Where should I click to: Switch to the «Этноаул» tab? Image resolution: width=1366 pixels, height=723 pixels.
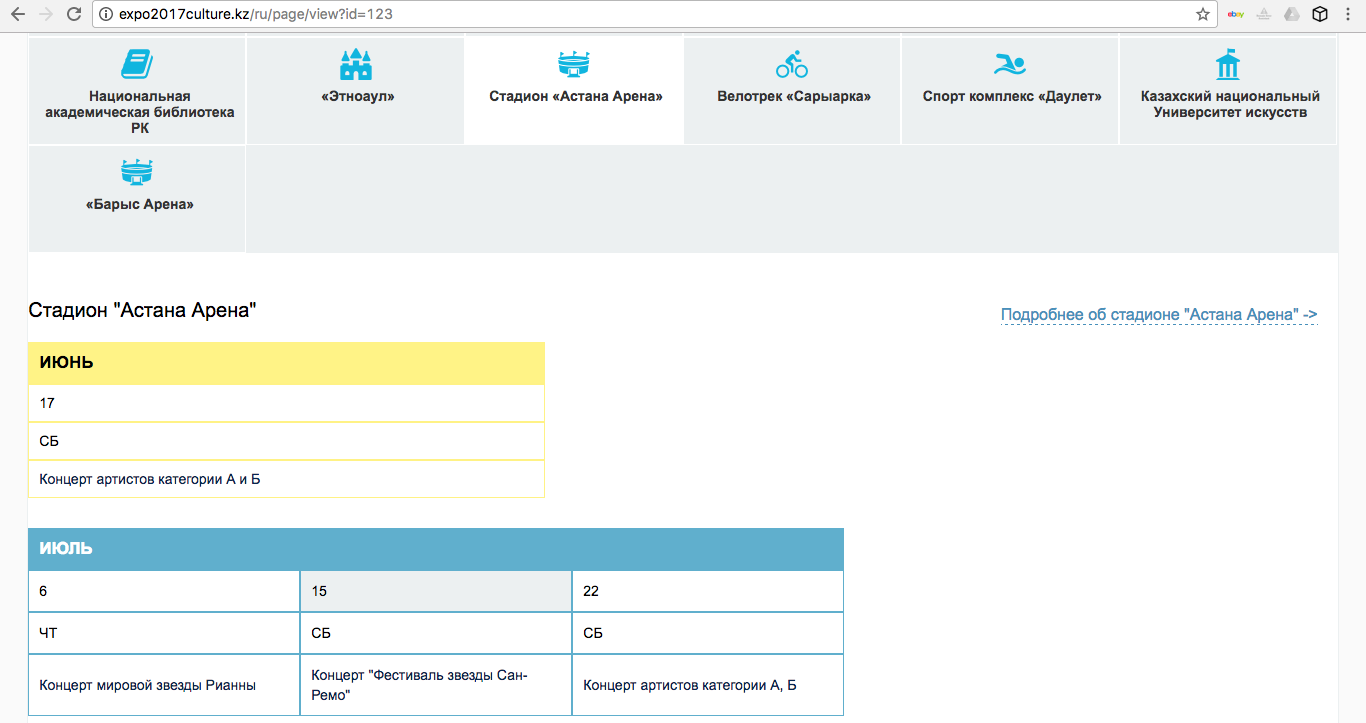356,97
